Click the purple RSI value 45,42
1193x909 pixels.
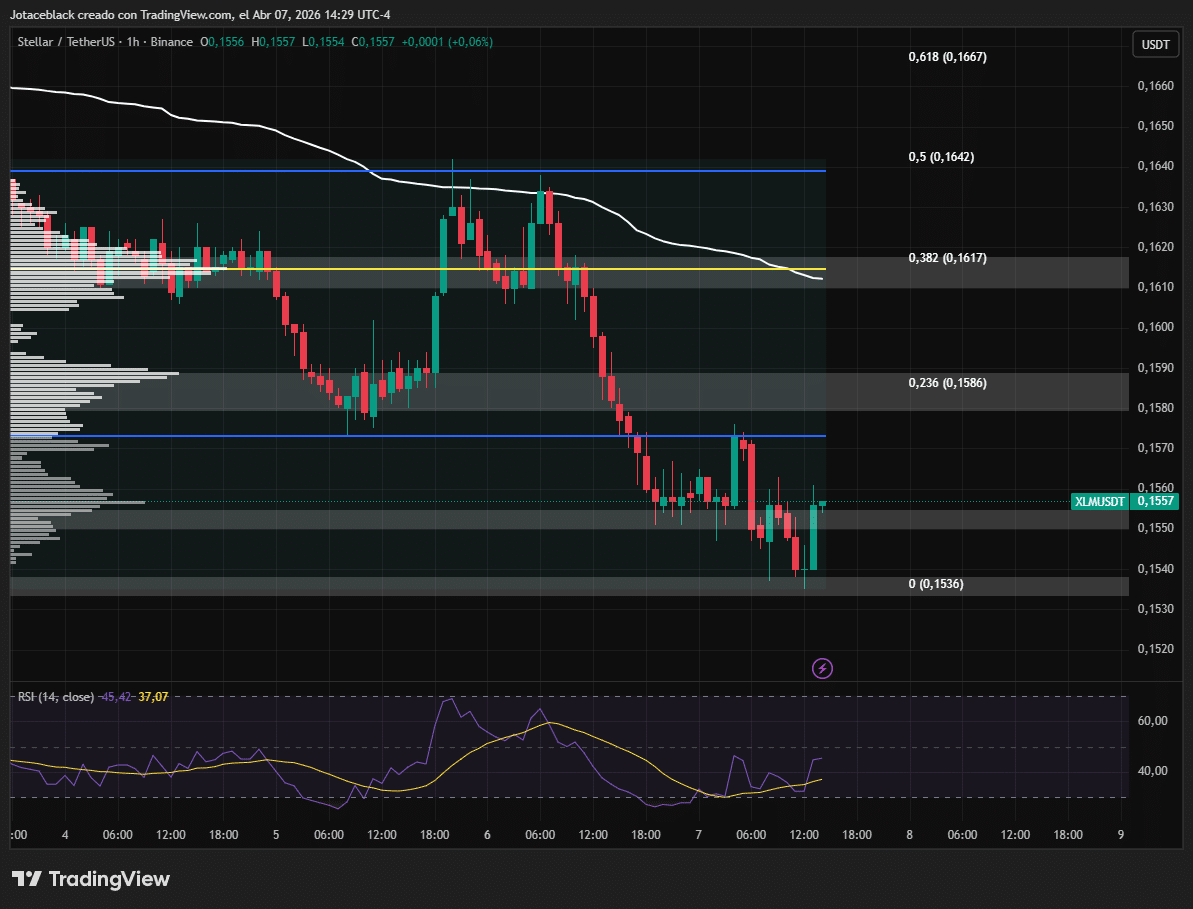[x=117, y=696]
